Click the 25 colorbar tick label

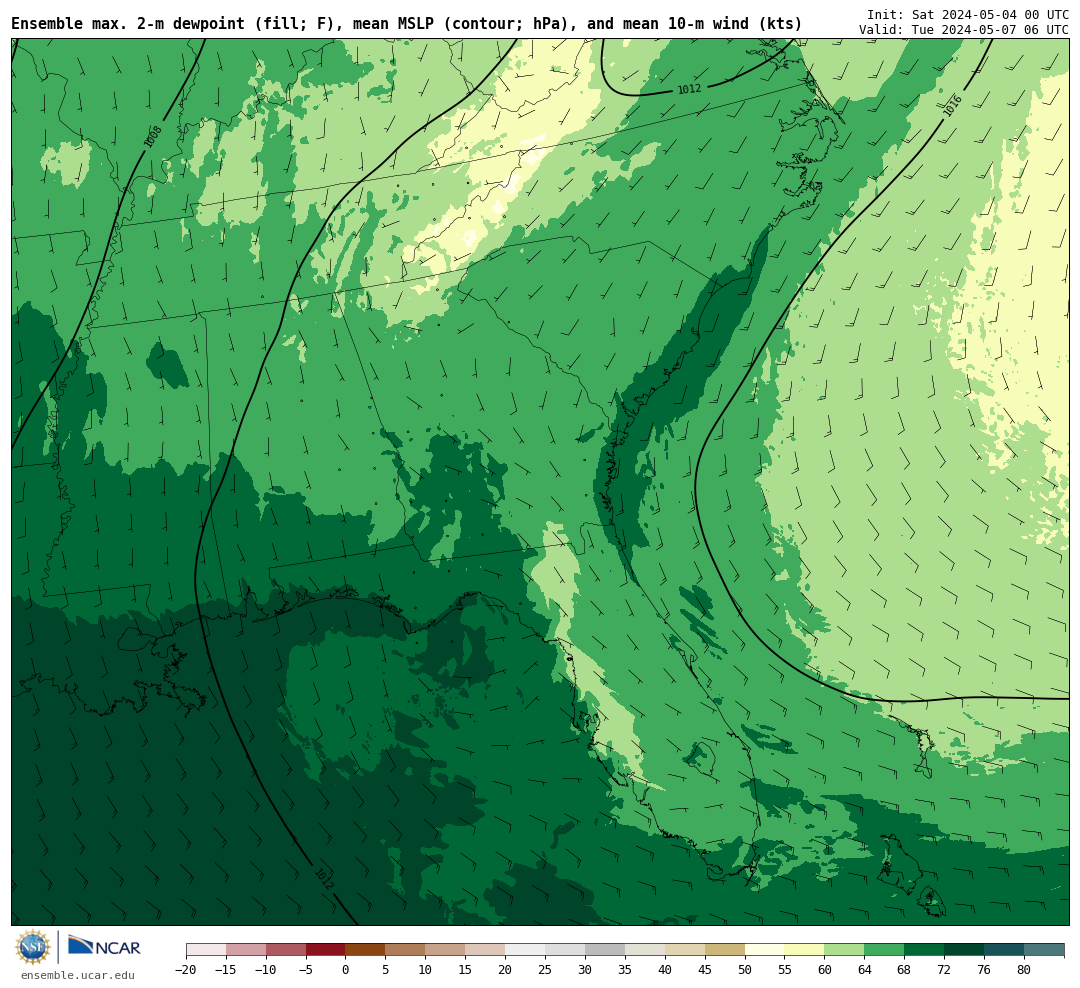(x=545, y=969)
